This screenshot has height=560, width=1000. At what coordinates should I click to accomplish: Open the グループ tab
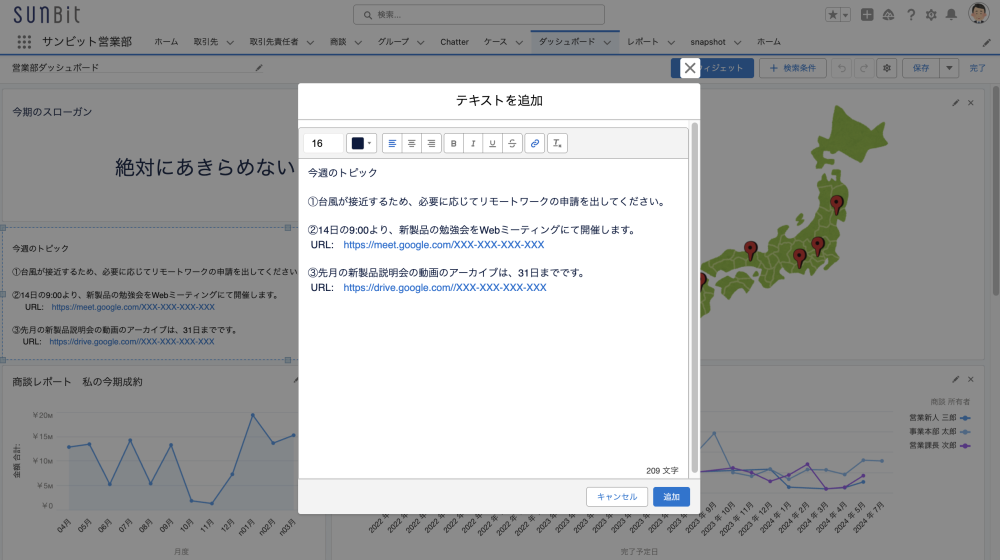393,42
